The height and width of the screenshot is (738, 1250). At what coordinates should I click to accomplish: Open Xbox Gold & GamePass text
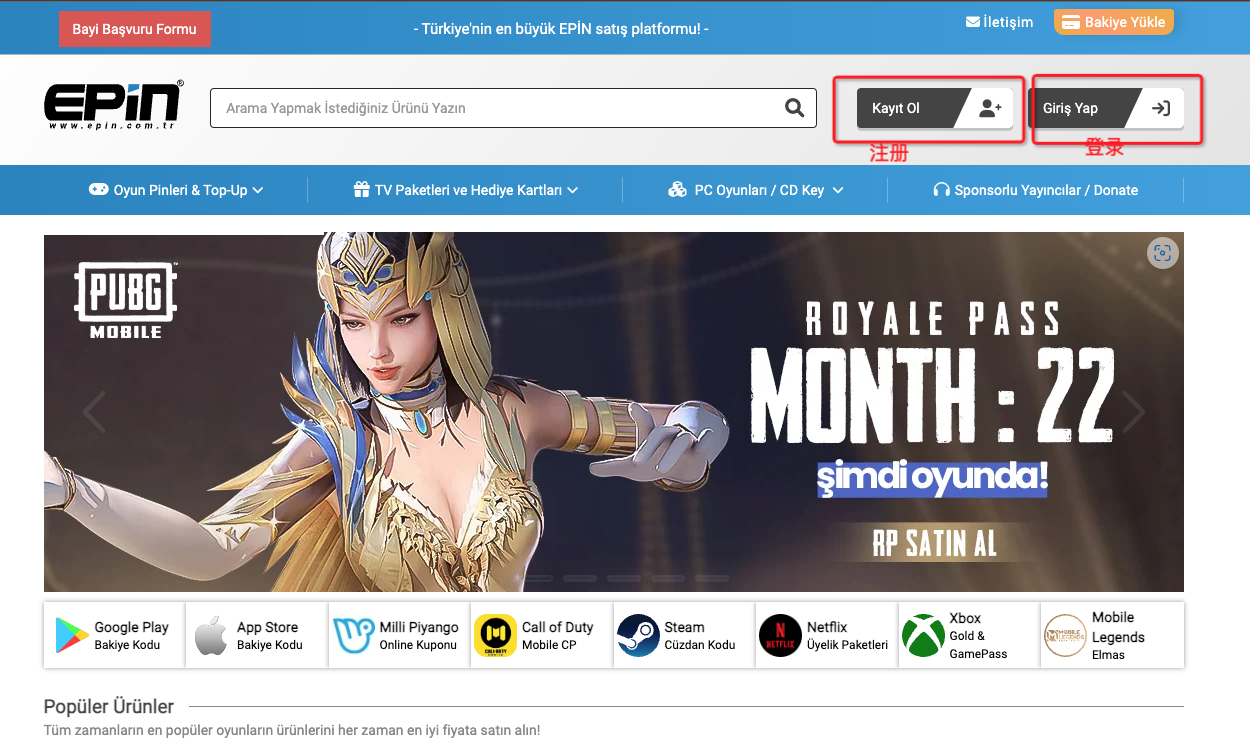[978, 635]
